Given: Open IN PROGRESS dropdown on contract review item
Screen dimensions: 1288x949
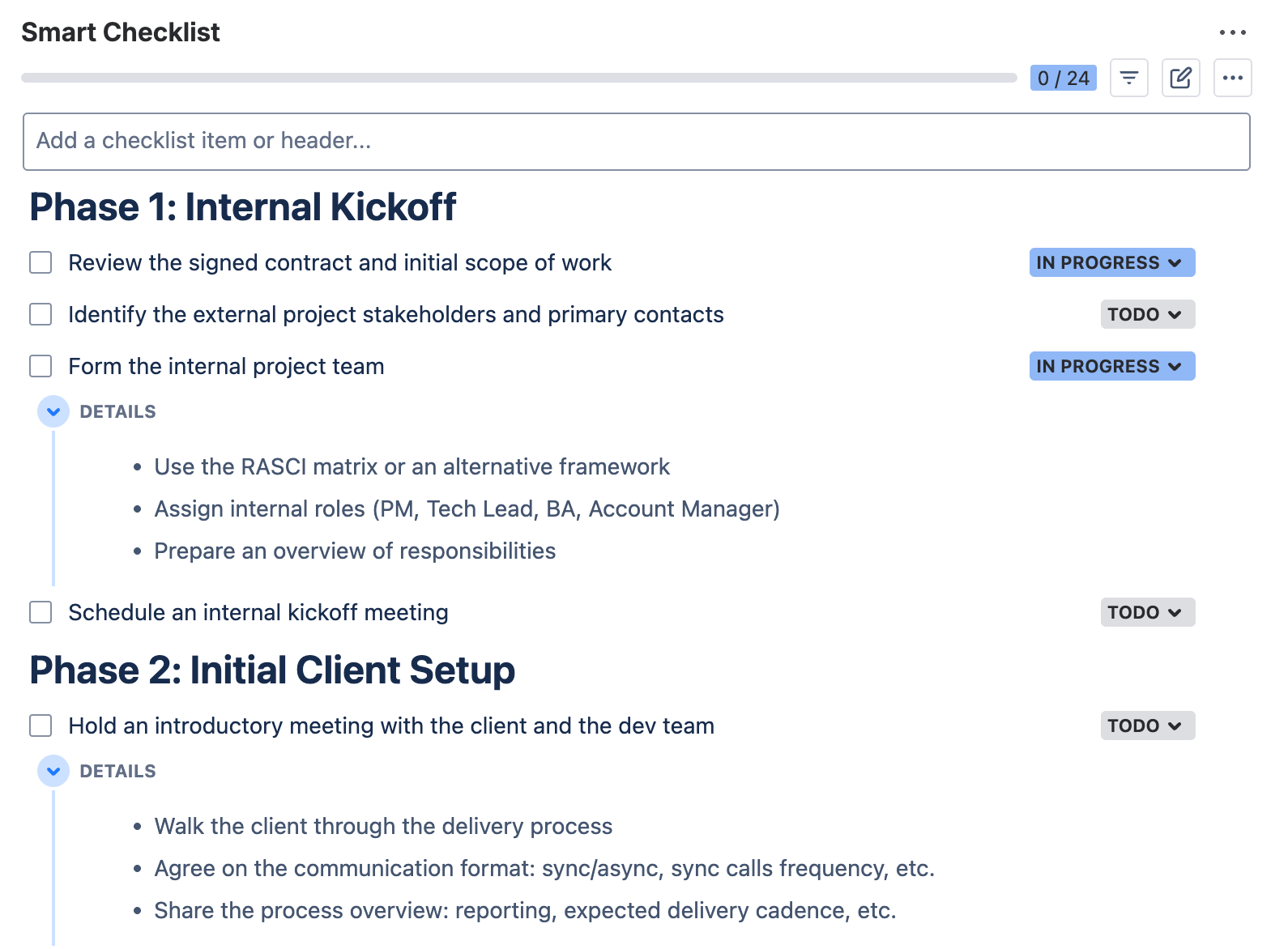Looking at the screenshot, I should point(1111,262).
